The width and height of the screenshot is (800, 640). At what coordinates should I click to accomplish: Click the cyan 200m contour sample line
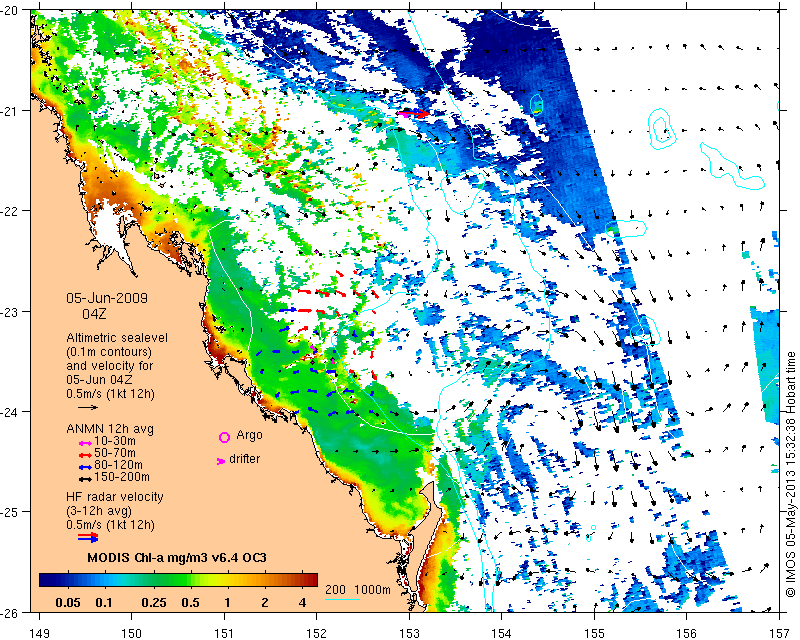(x=342, y=599)
